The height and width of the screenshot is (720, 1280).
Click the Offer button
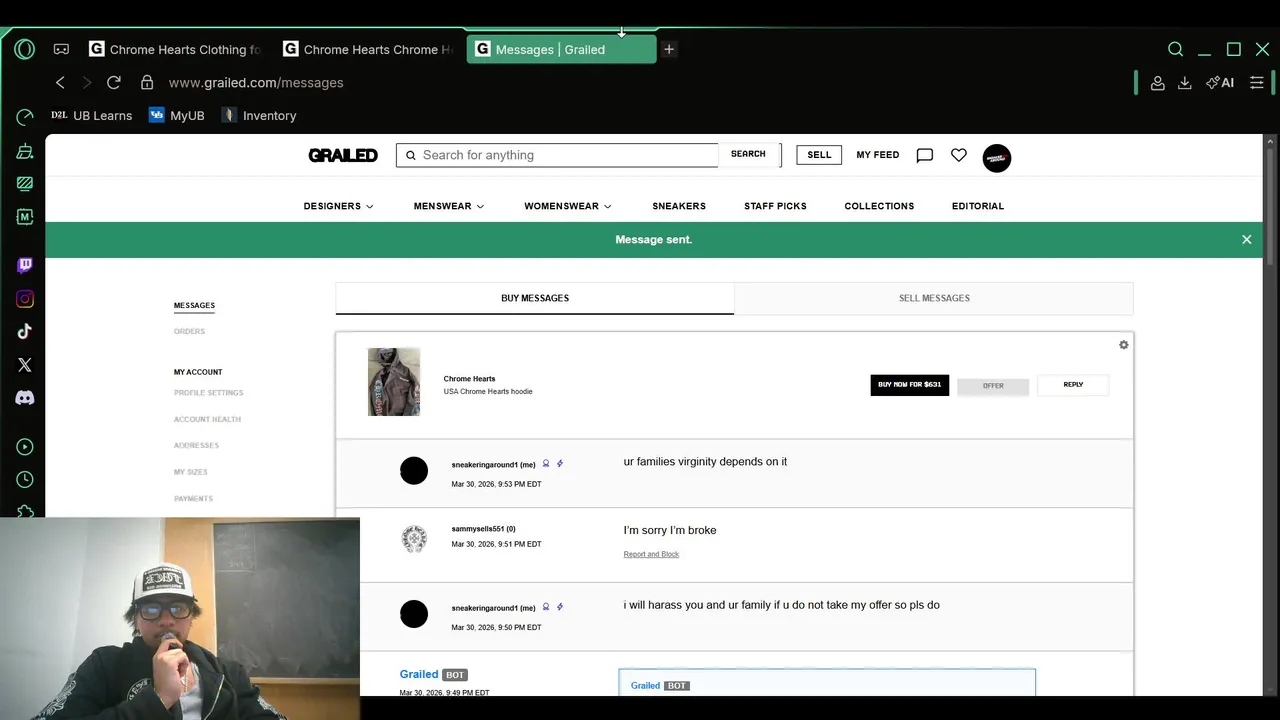(x=993, y=386)
